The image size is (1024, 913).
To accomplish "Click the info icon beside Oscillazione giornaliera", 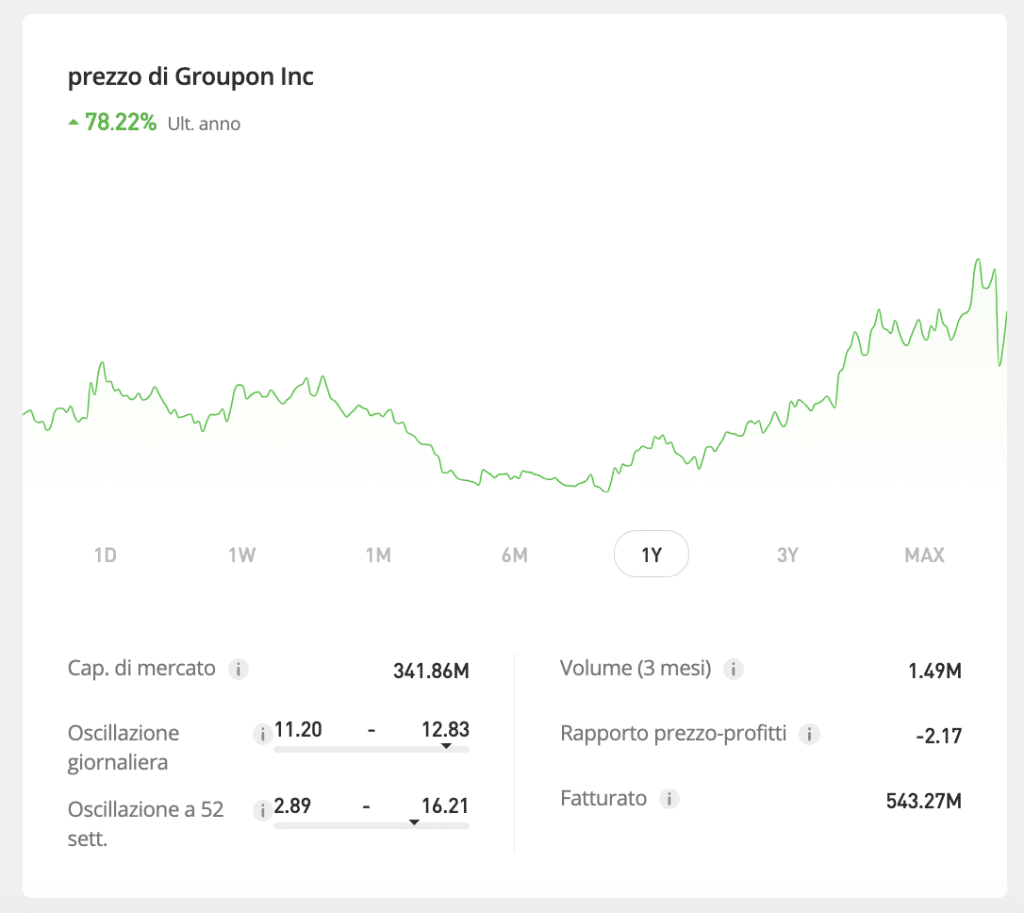I will 261,733.
